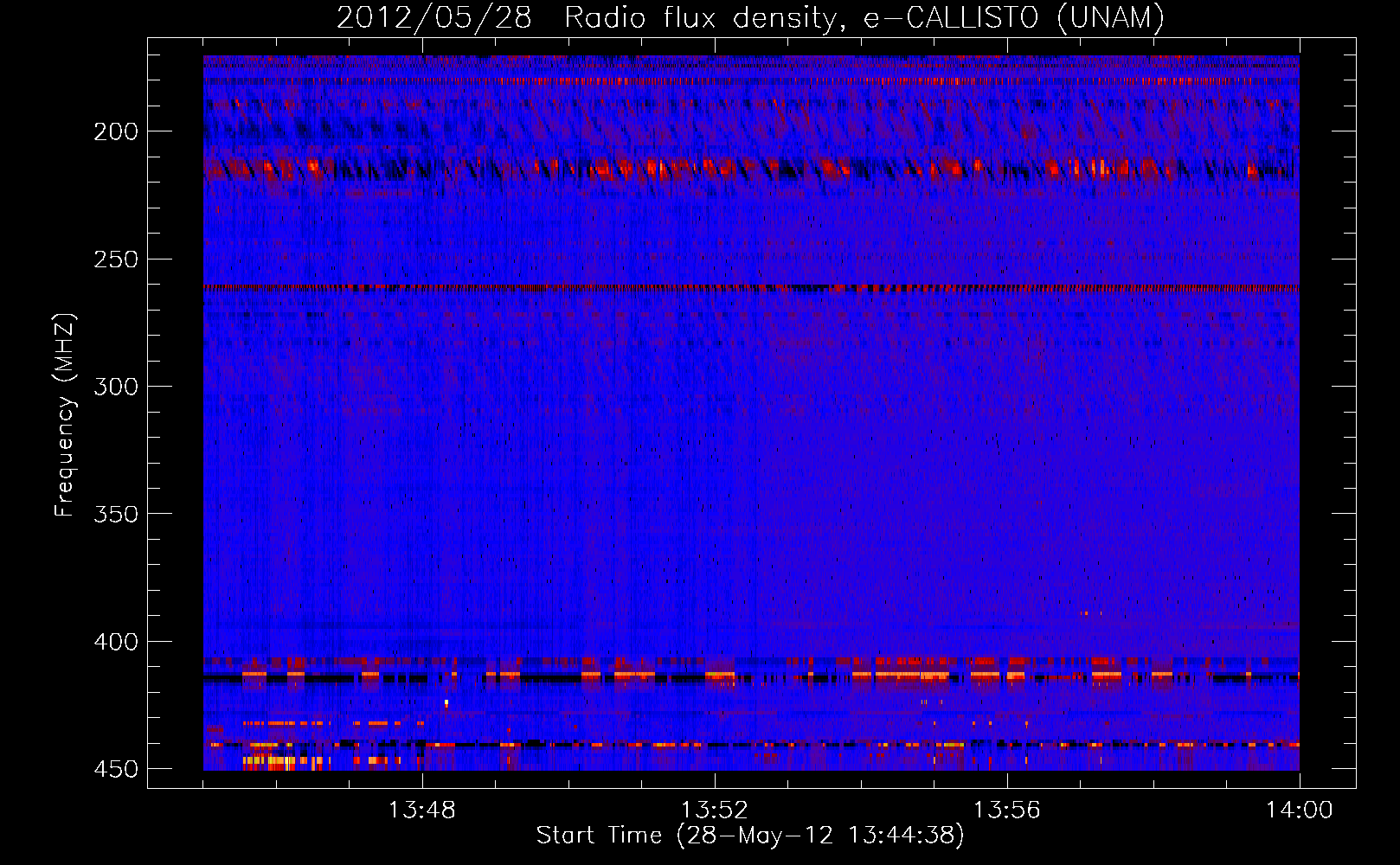The image size is (1400, 865).
Task: Click the date "2012/05/28" in the title
Action: coord(433,17)
